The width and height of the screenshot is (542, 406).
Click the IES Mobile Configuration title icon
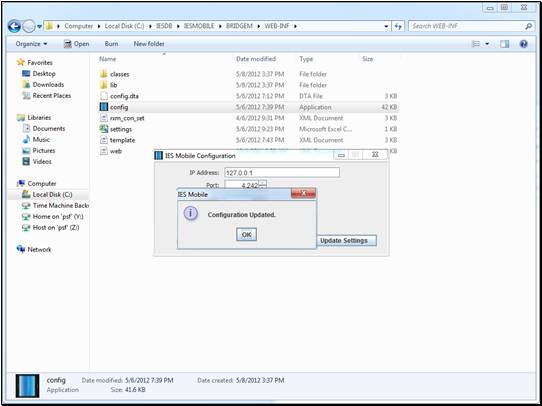pos(158,155)
